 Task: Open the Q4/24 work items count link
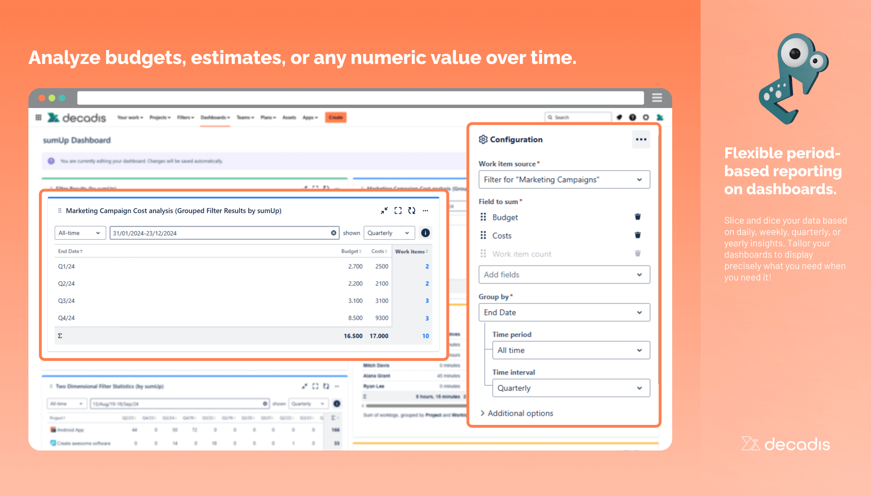427,318
